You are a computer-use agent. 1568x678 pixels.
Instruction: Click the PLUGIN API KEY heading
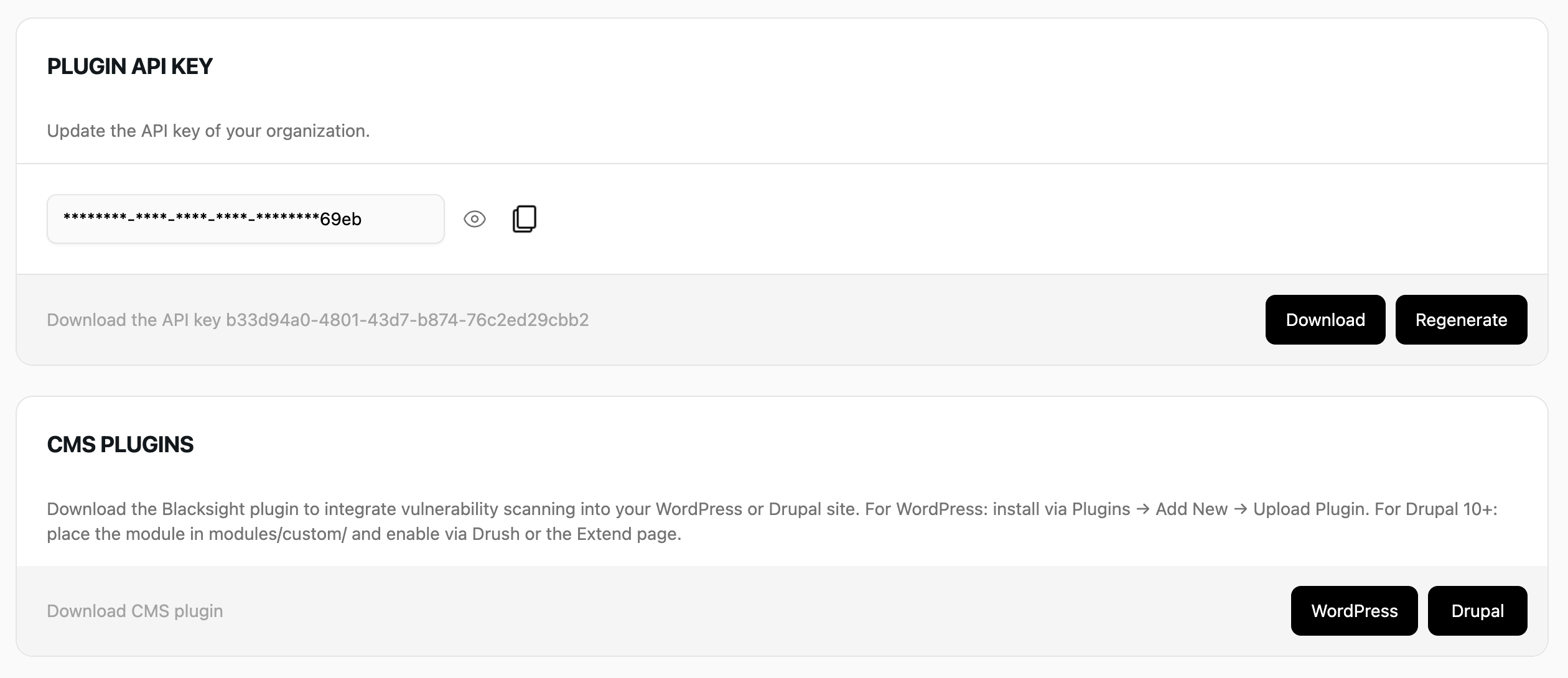(x=130, y=65)
